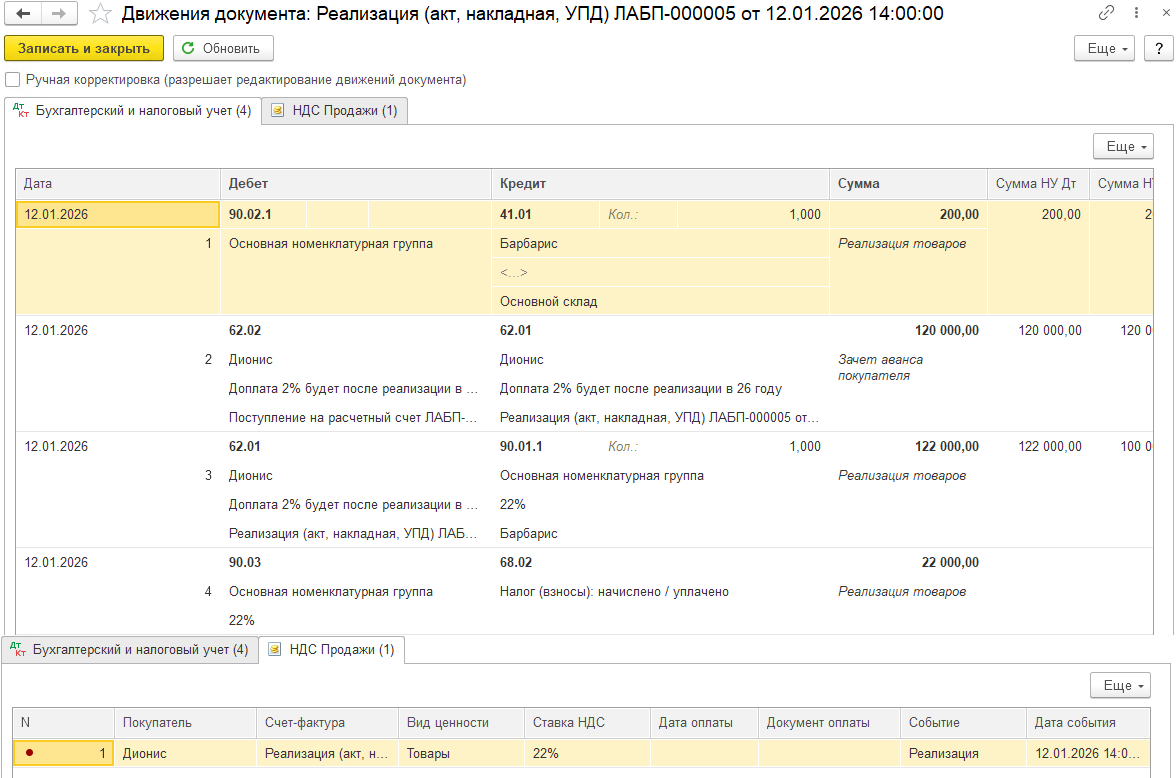Screen dimensions: 1176x778
Task: Select the Дионис buyer cell in НДС table
Action: [185, 753]
